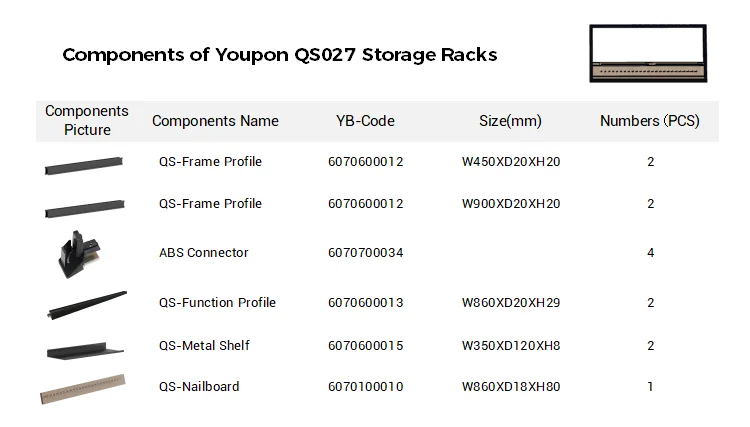This screenshot has height=427, width=750.
Task: Select the Components Picture header cell
Action: (x=87, y=120)
